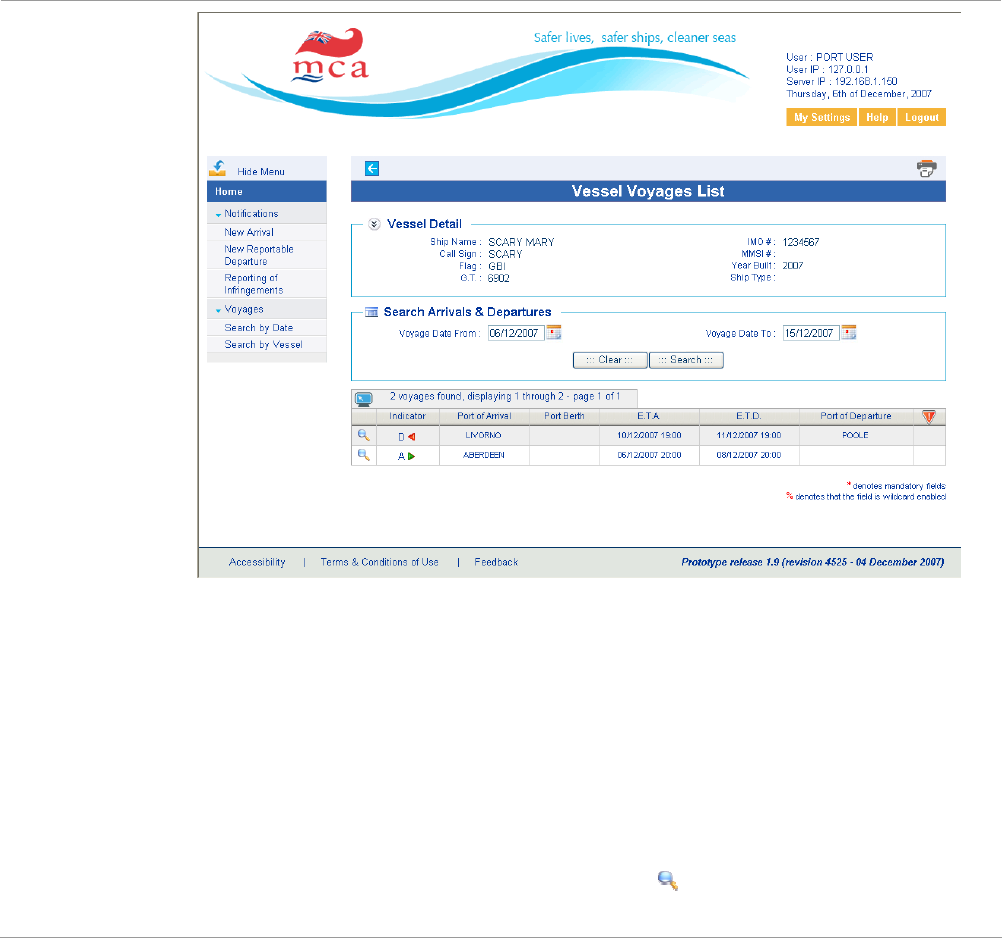1002x938 pixels.
Task: Open calendar picker for Voyage Date To
Action: click(849, 333)
